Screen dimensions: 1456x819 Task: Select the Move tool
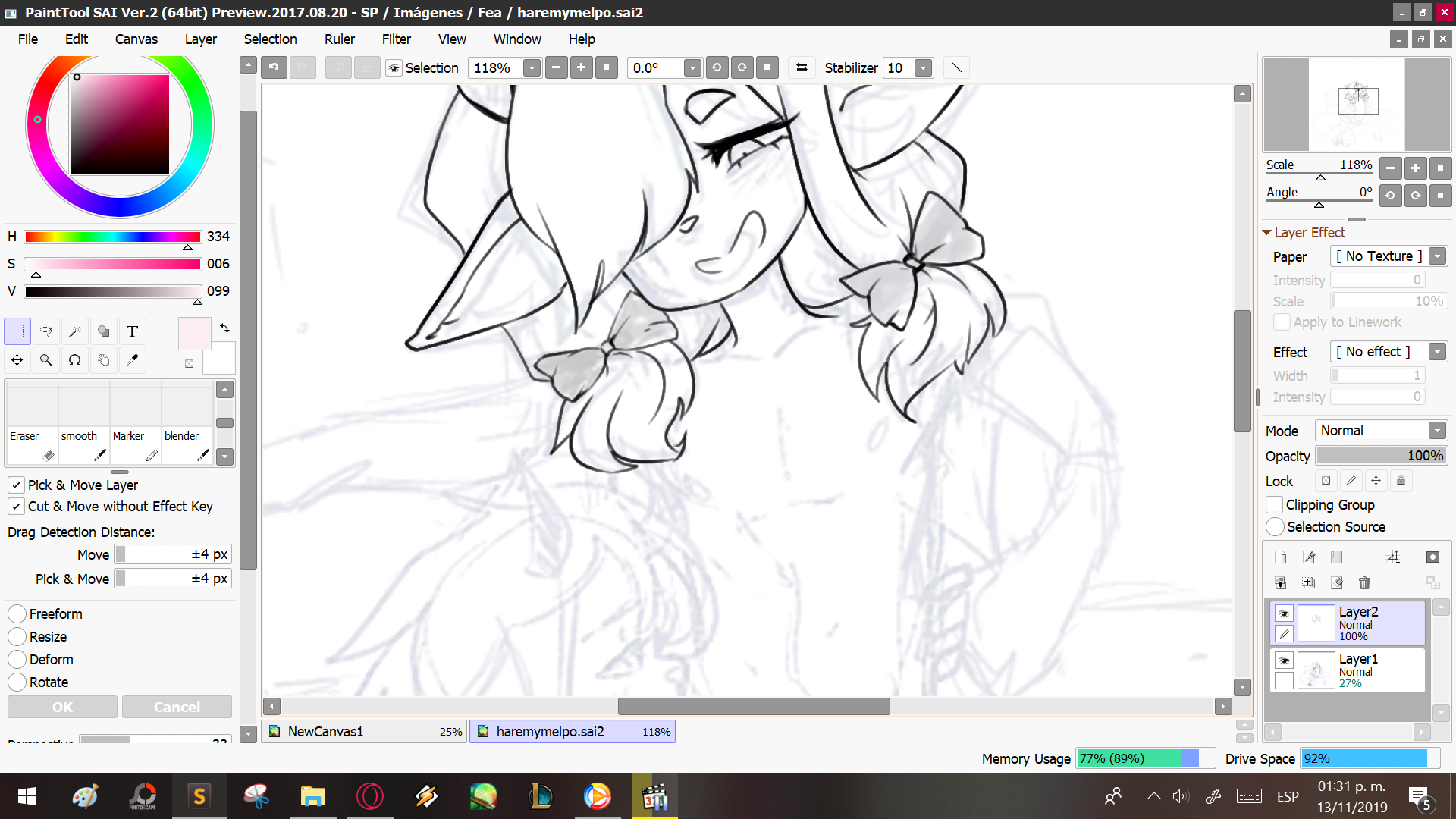(17, 360)
